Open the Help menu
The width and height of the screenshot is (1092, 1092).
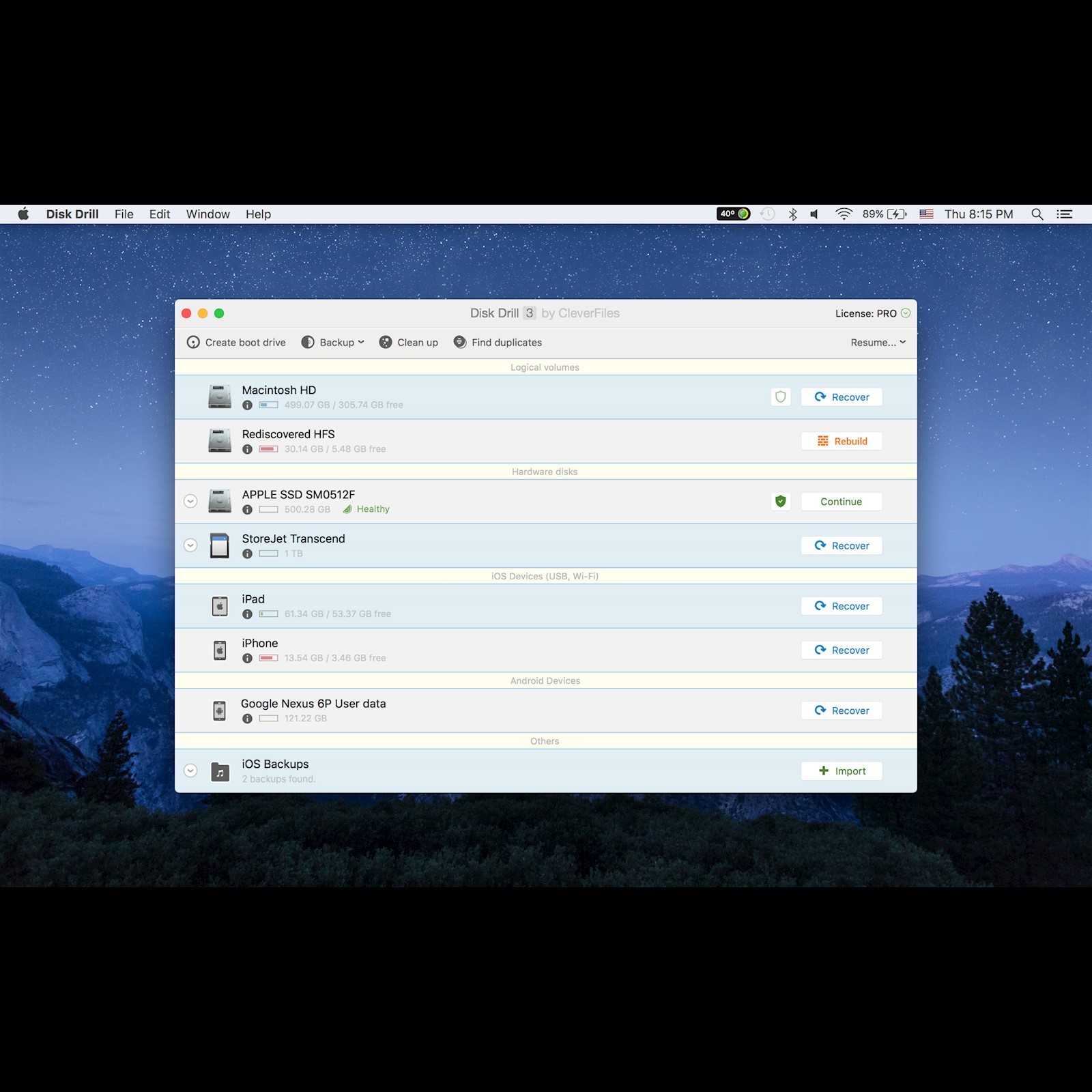[x=258, y=214]
